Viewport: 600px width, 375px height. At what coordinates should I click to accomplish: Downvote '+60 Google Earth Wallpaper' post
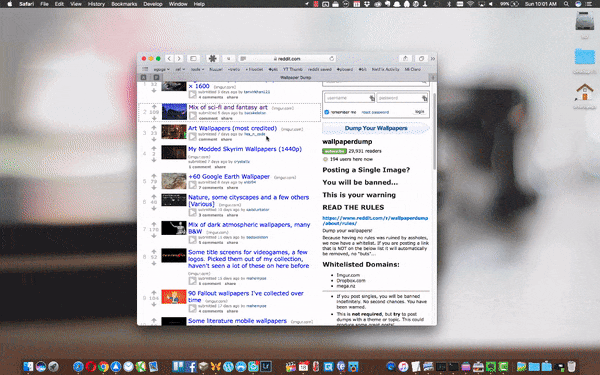click(154, 188)
